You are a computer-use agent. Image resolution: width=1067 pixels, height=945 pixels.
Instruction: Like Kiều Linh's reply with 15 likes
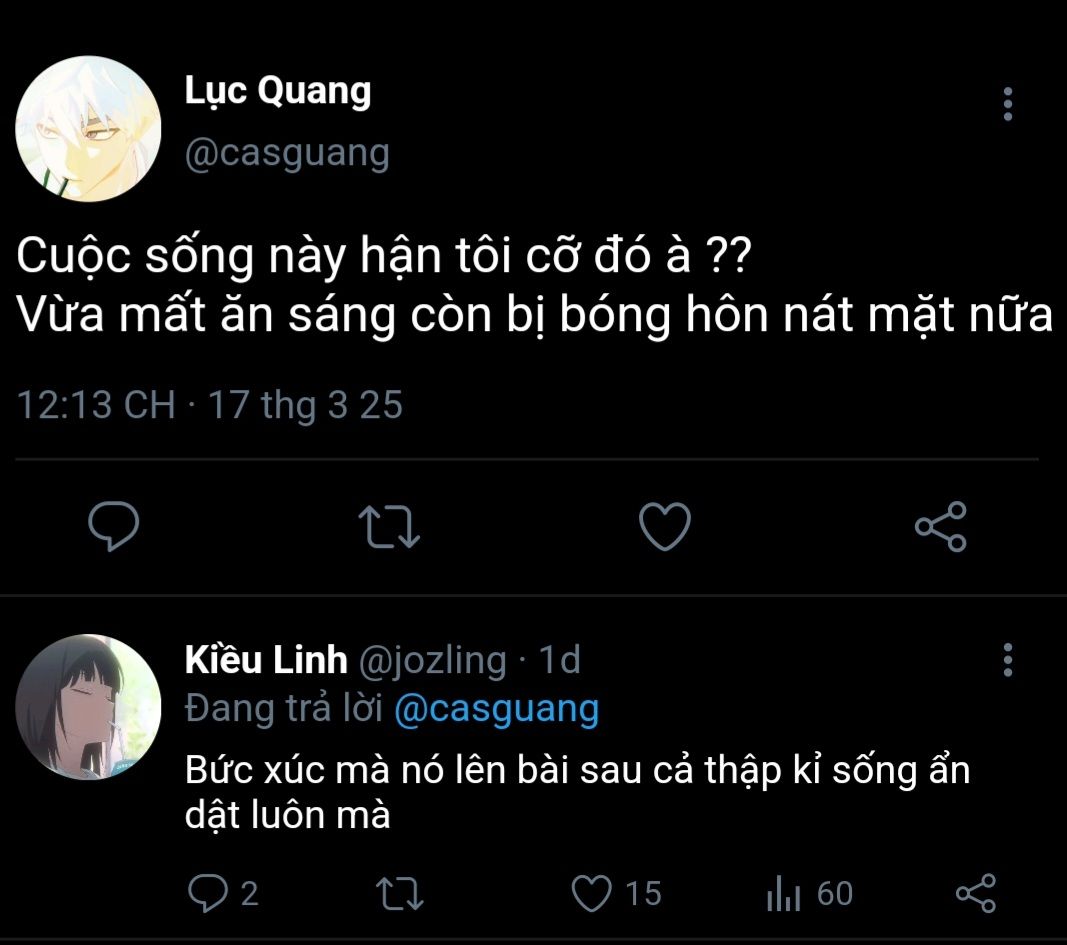pos(596,892)
